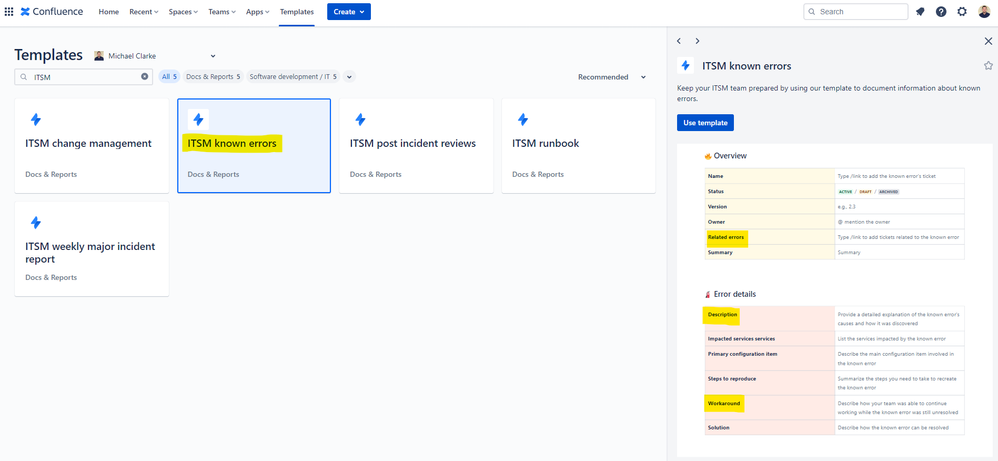
Task: Click the lightning icon in preview header
Action: click(685, 66)
